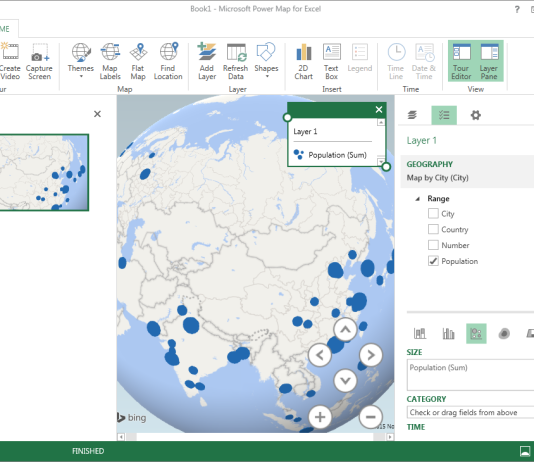
Task: Check the Number field checkbox
Action: [433, 245]
